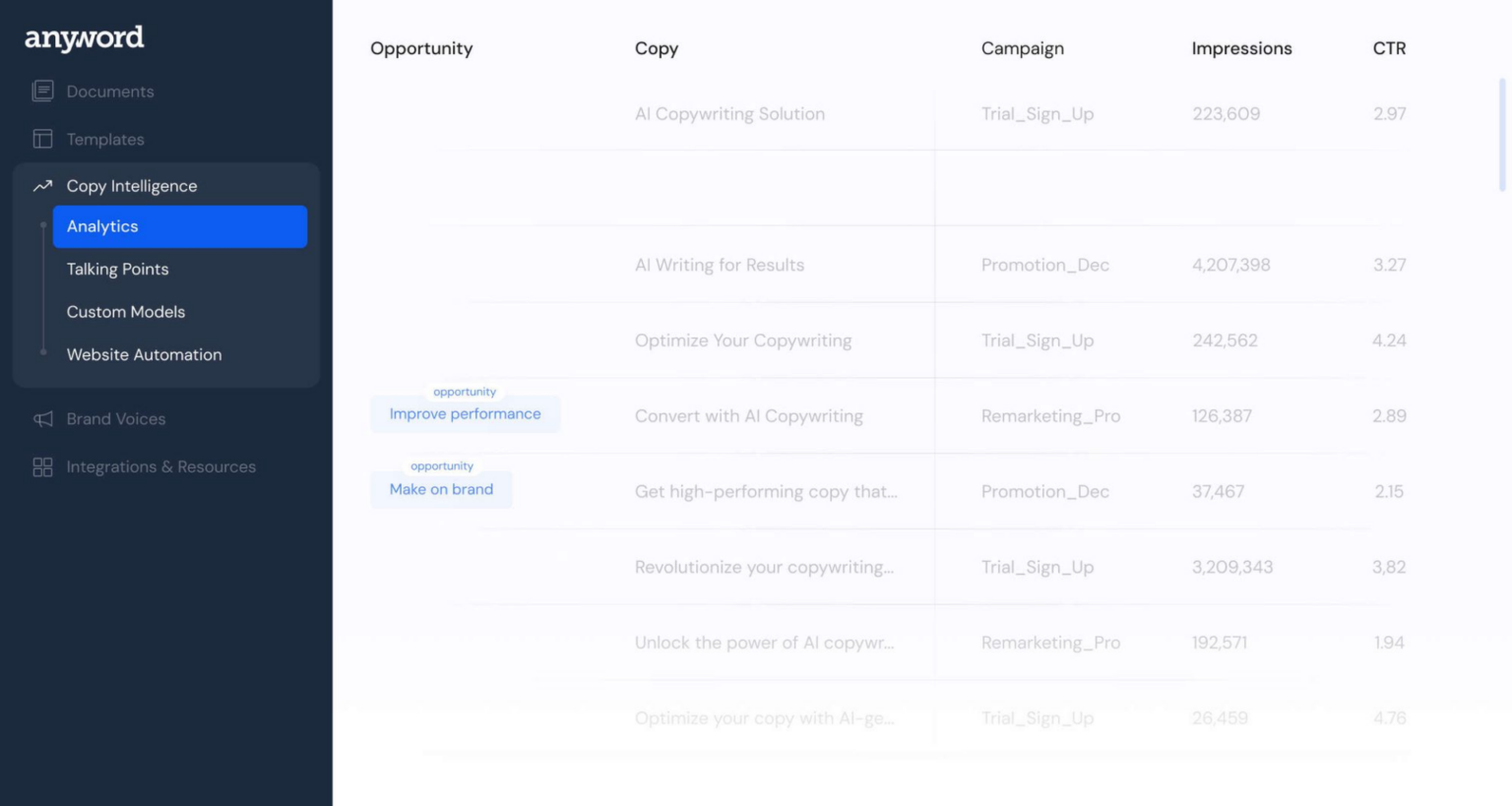Collapse the Copy Intelligence section

pyautogui.click(x=132, y=186)
